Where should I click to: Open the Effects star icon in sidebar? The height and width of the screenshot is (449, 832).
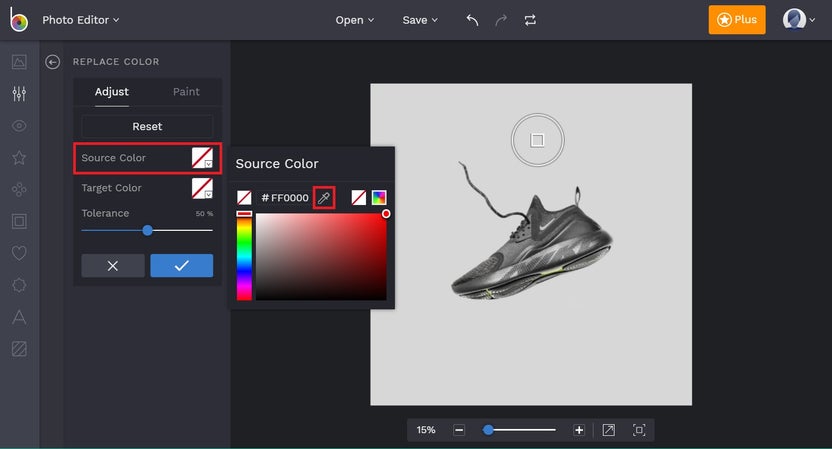19,158
